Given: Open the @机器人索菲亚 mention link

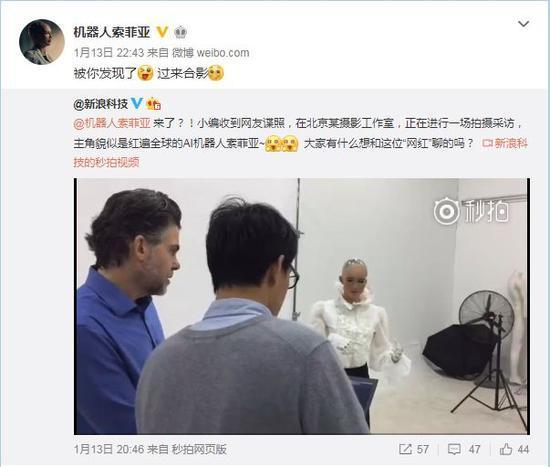Looking at the screenshot, I should 112,124.
